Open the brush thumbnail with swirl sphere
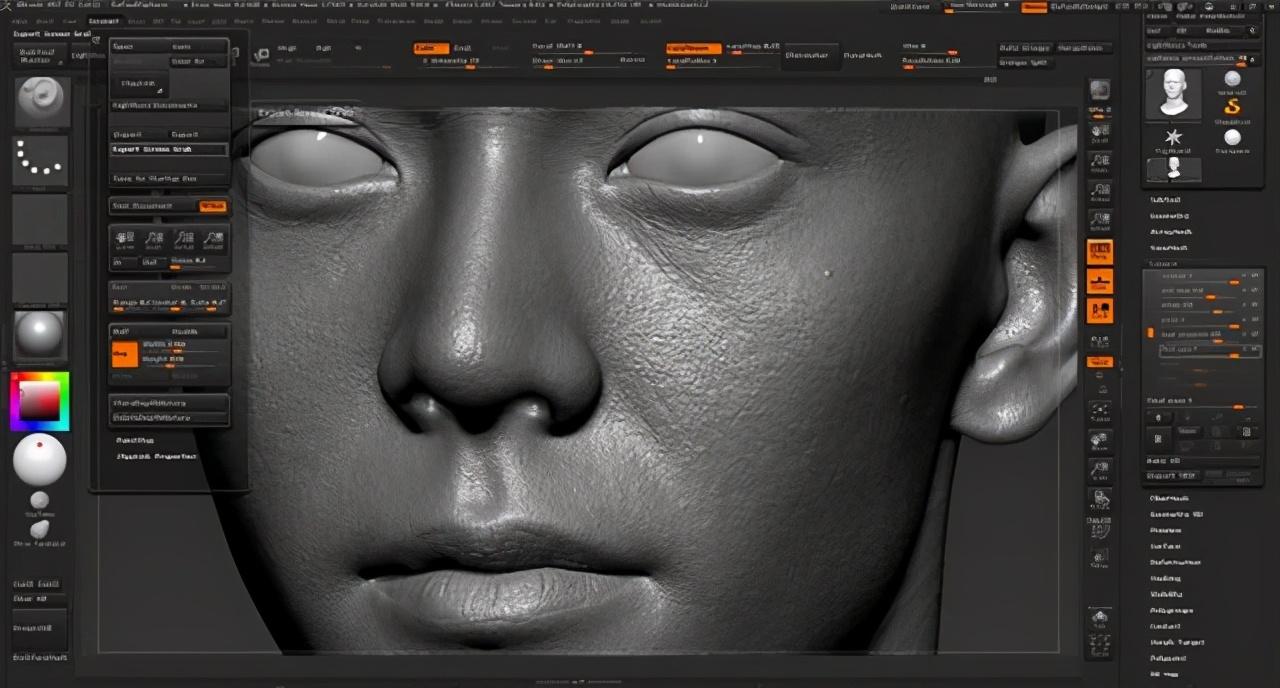 tap(41, 101)
